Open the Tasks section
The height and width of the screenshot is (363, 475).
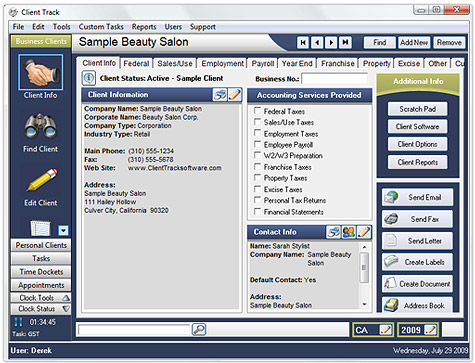[41, 258]
